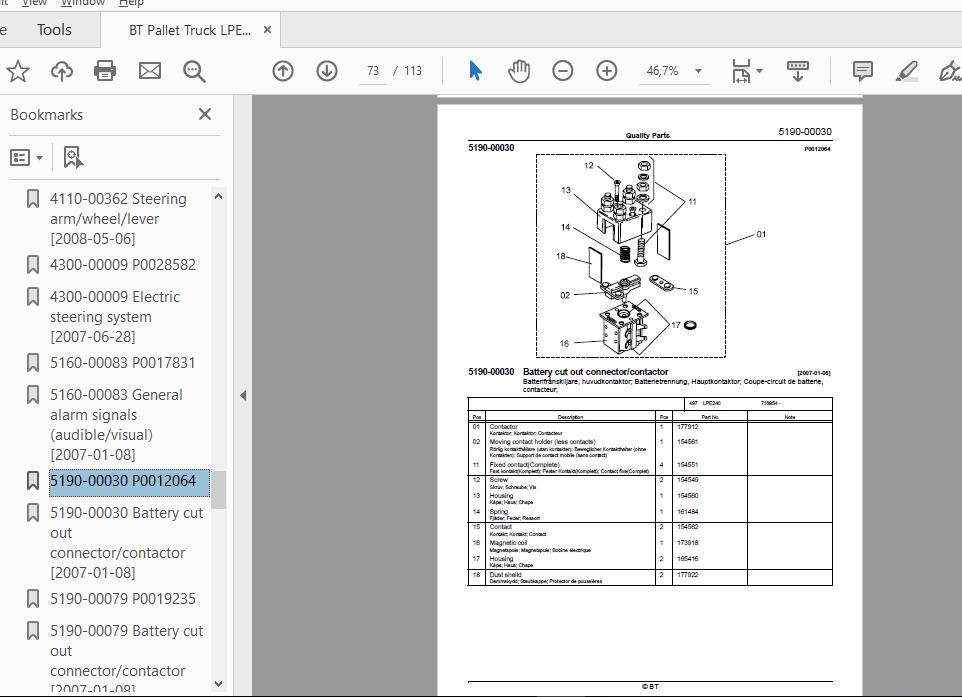
Task: Go to previous page with up arrow
Action: (x=283, y=71)
